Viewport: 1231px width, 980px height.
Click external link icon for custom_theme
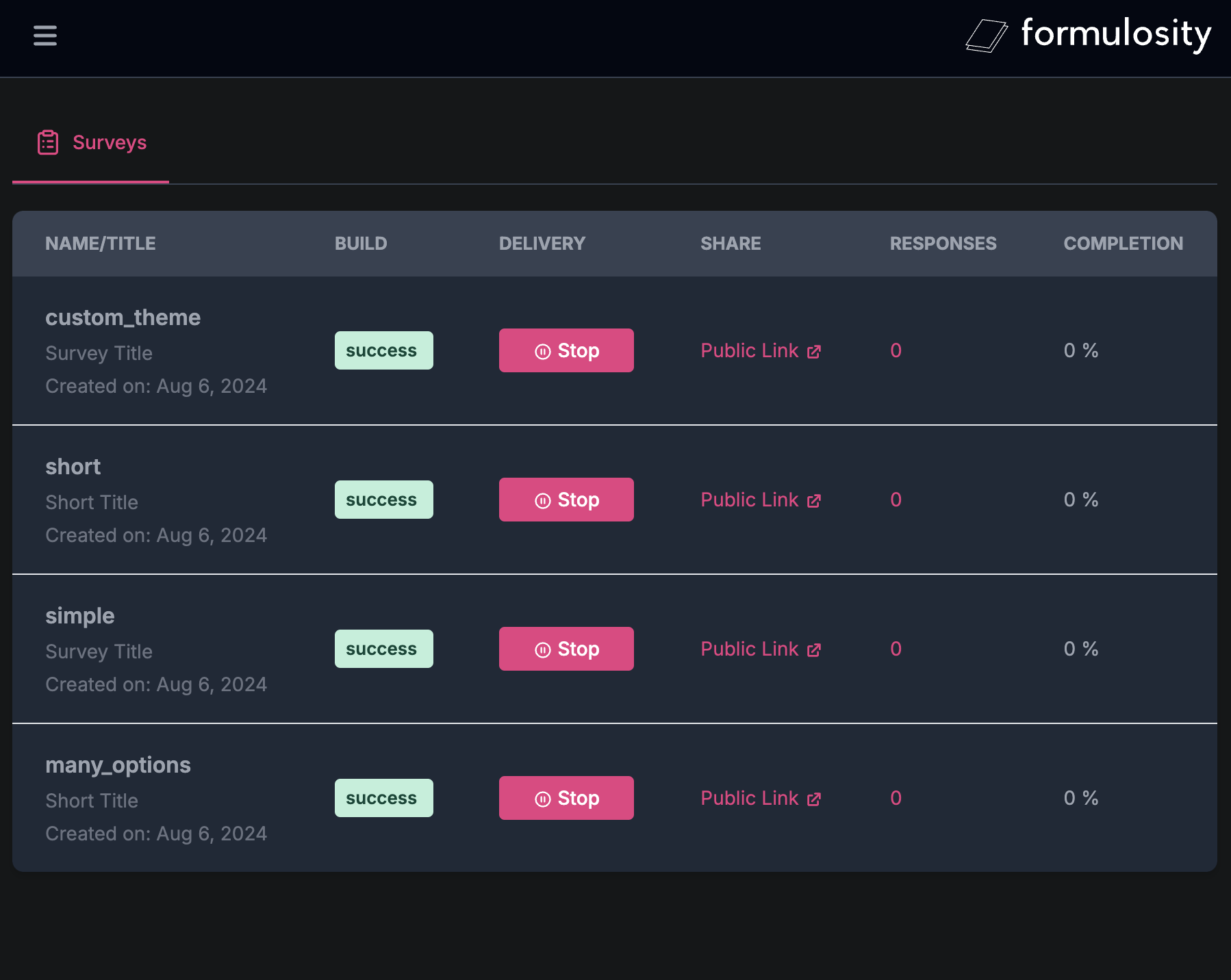[814, 352]
